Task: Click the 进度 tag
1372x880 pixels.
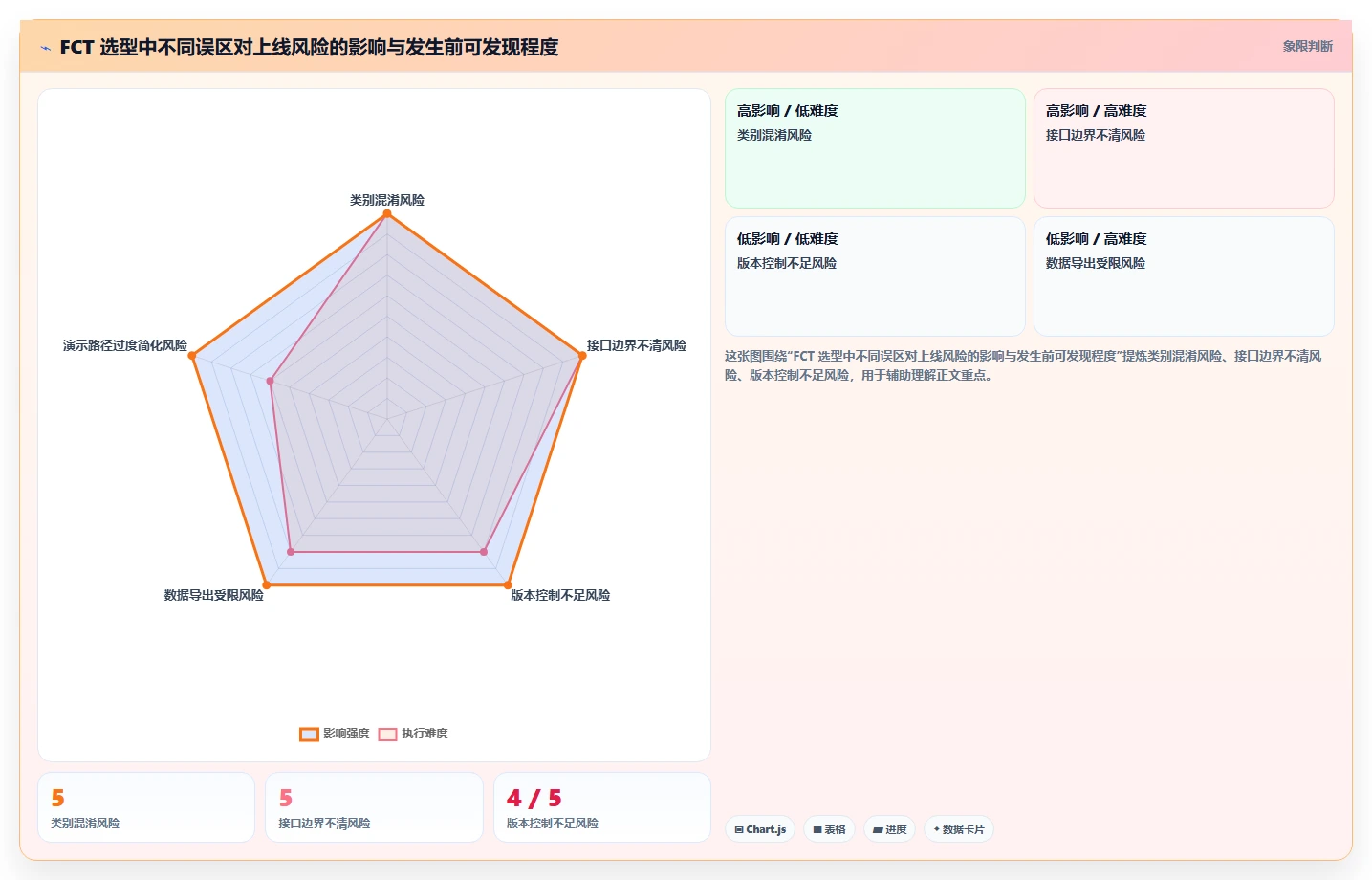Action: [x=890, y=829]
